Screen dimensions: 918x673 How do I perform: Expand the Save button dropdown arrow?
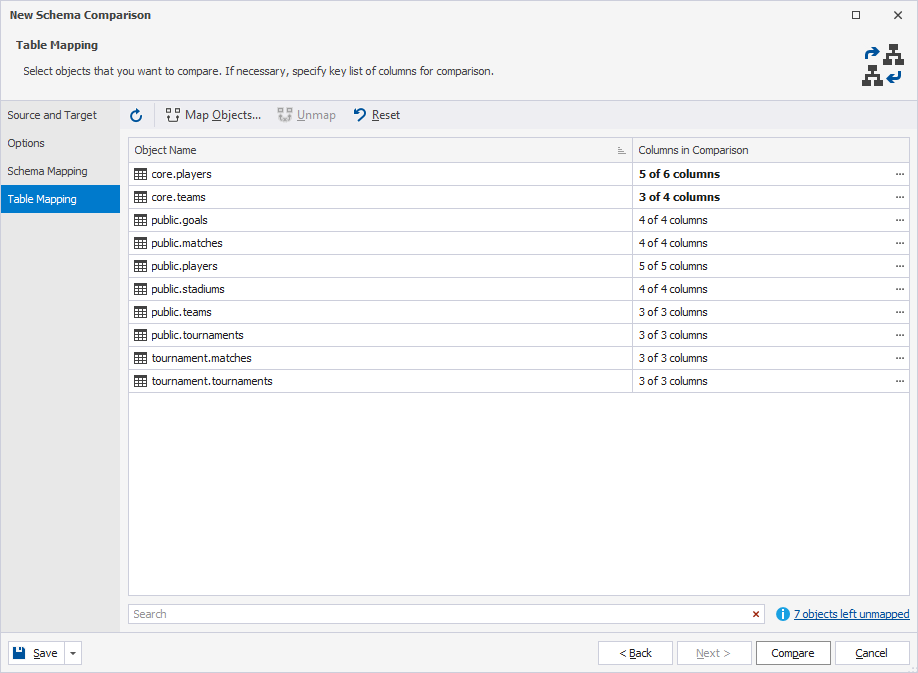click(x=73, y=653)
